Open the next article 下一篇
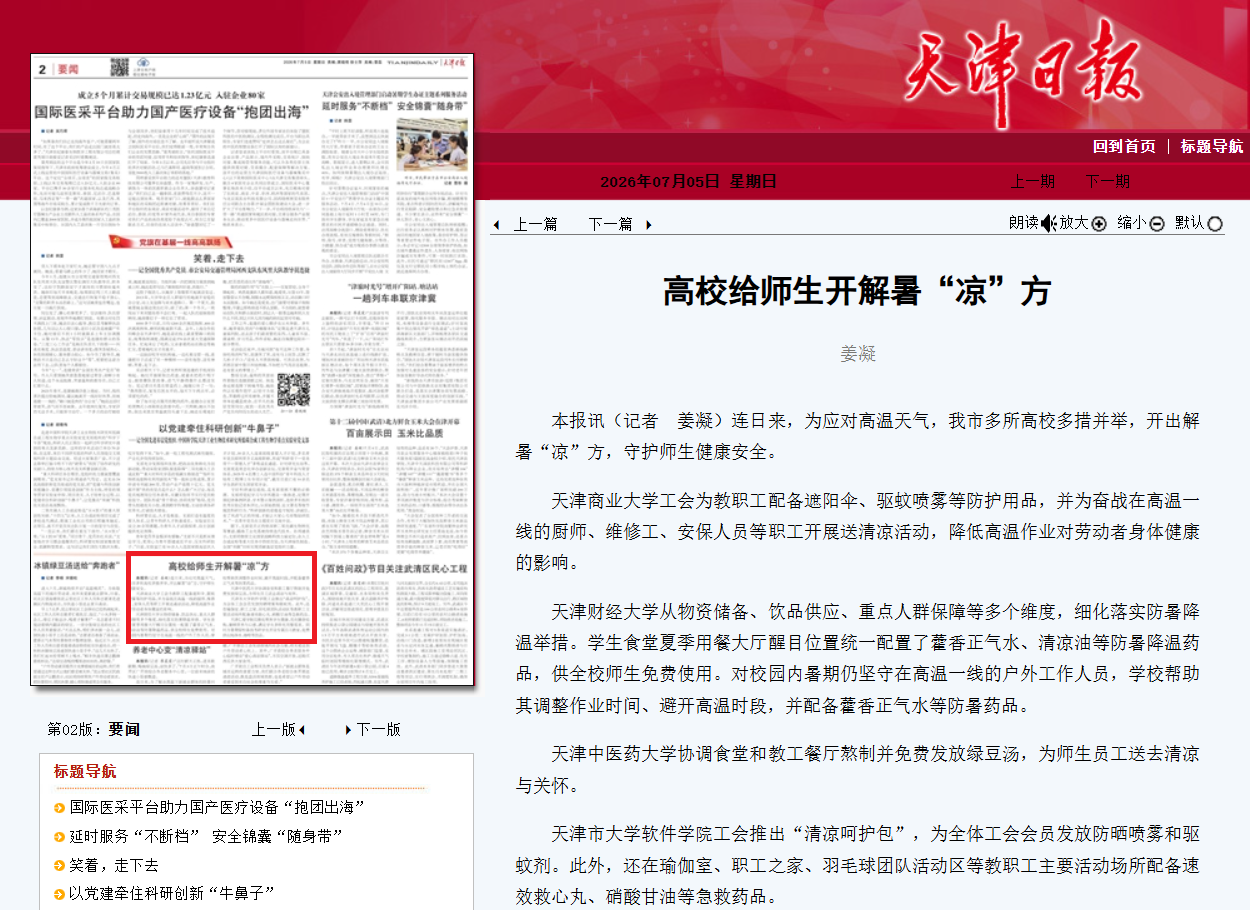The image size is (1250, 910). point(610,224)
